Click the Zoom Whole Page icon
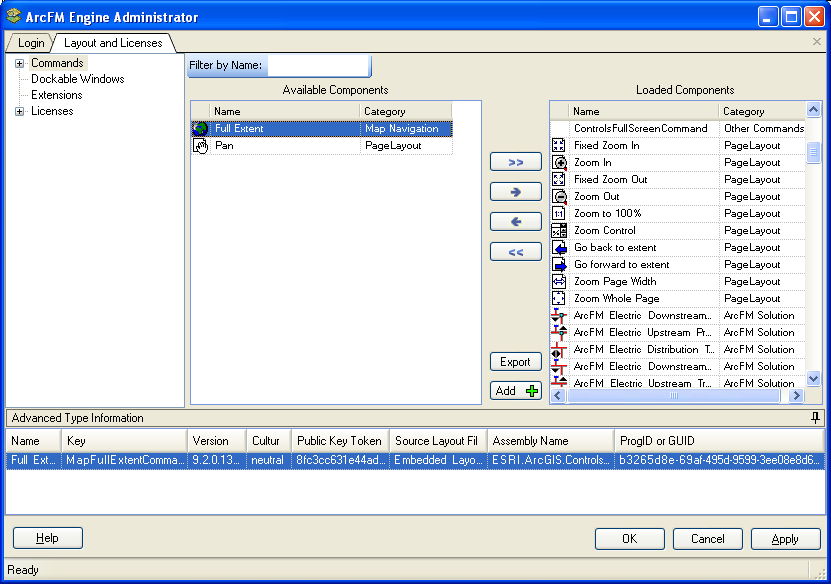Image resolution: width=831 pixels, height=584 pixels. (559, 298)
